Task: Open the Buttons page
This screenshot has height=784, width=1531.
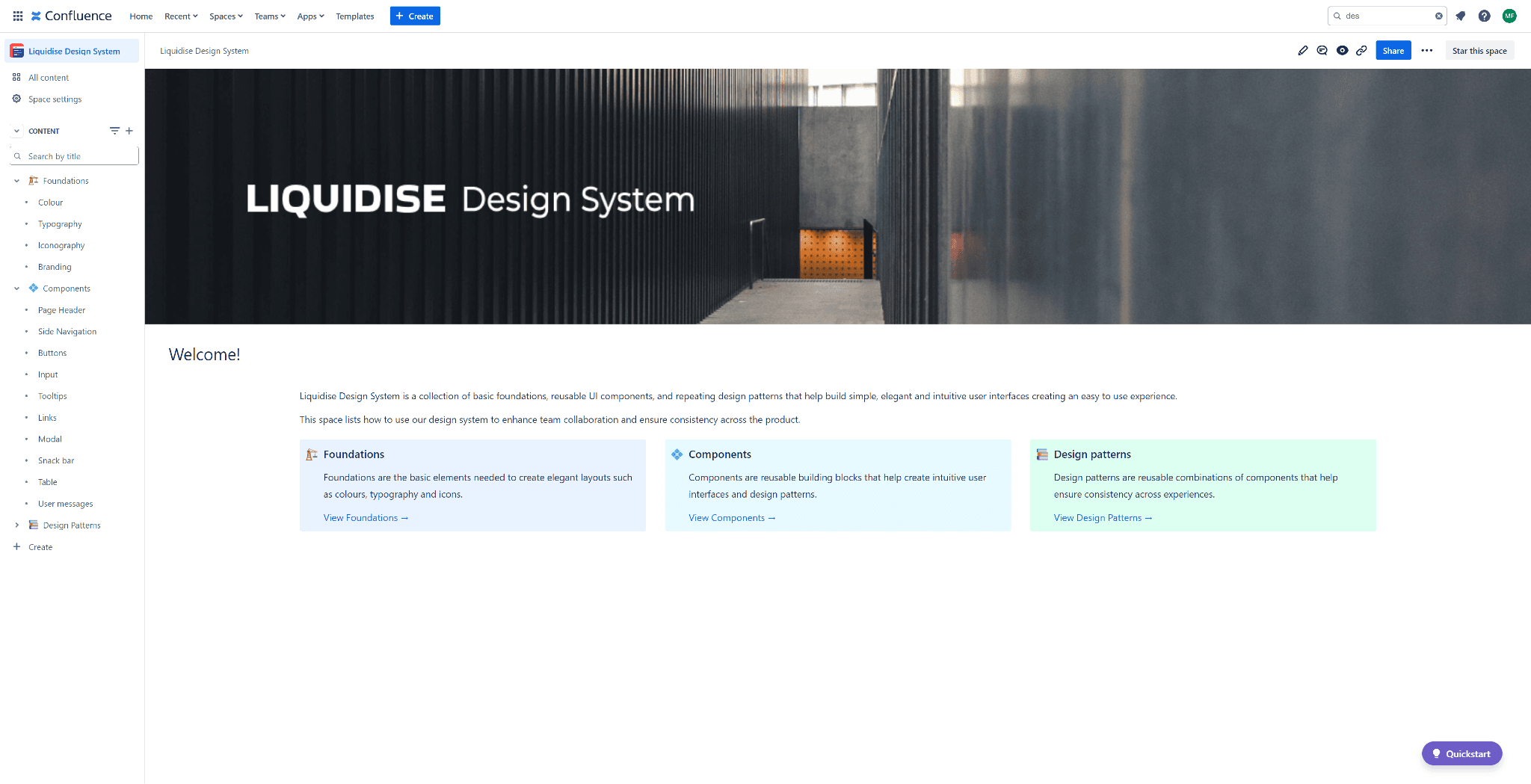Action: [52, 354]
